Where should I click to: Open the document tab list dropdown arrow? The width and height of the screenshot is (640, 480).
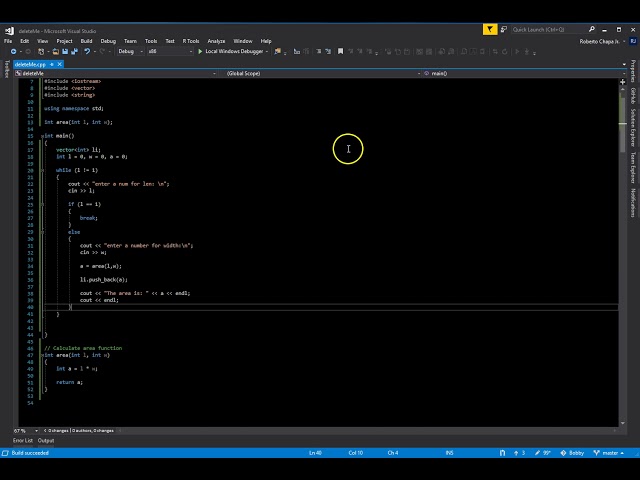pyautogui.click(x=624, y=64)
